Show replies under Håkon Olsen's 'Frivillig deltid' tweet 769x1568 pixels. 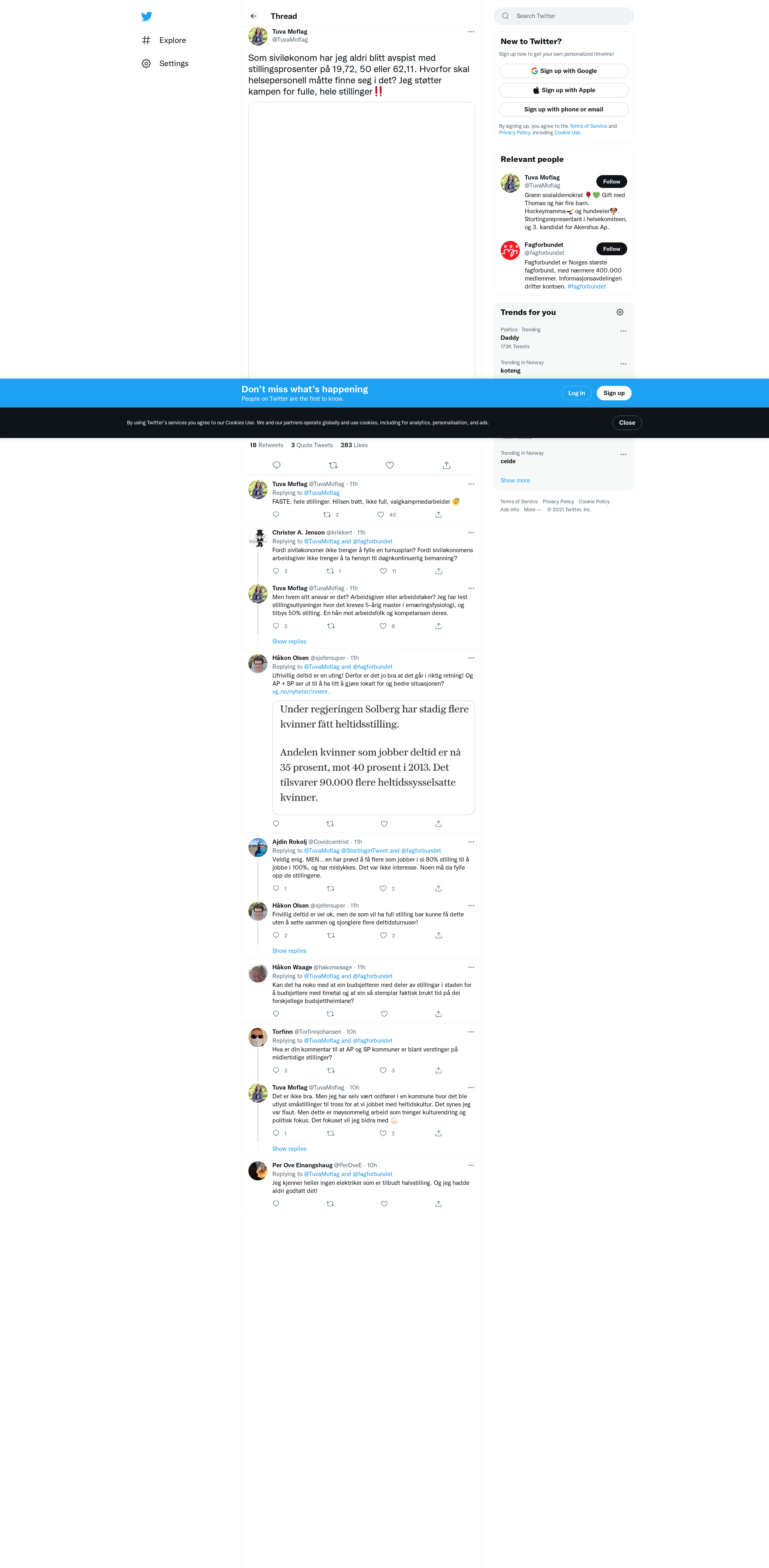289,951
